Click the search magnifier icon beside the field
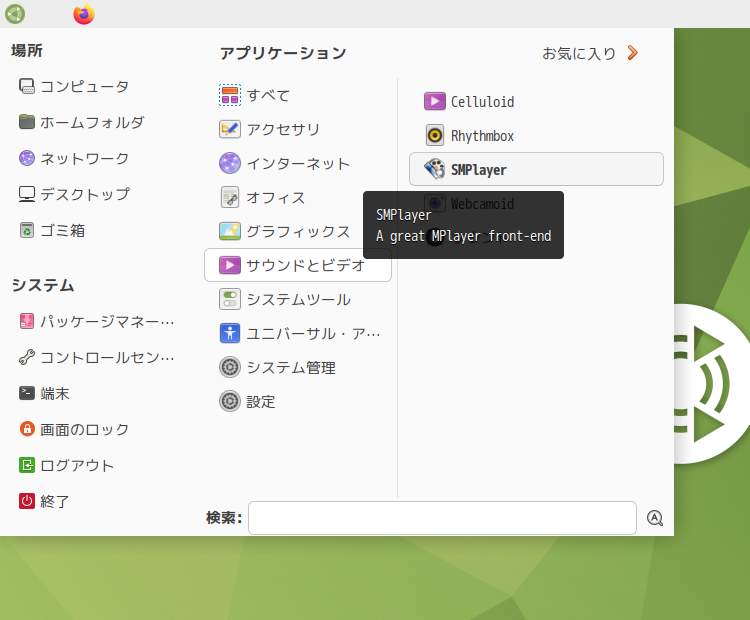The image size is (750, 620). pyautogui.click(x=655, y=518)
